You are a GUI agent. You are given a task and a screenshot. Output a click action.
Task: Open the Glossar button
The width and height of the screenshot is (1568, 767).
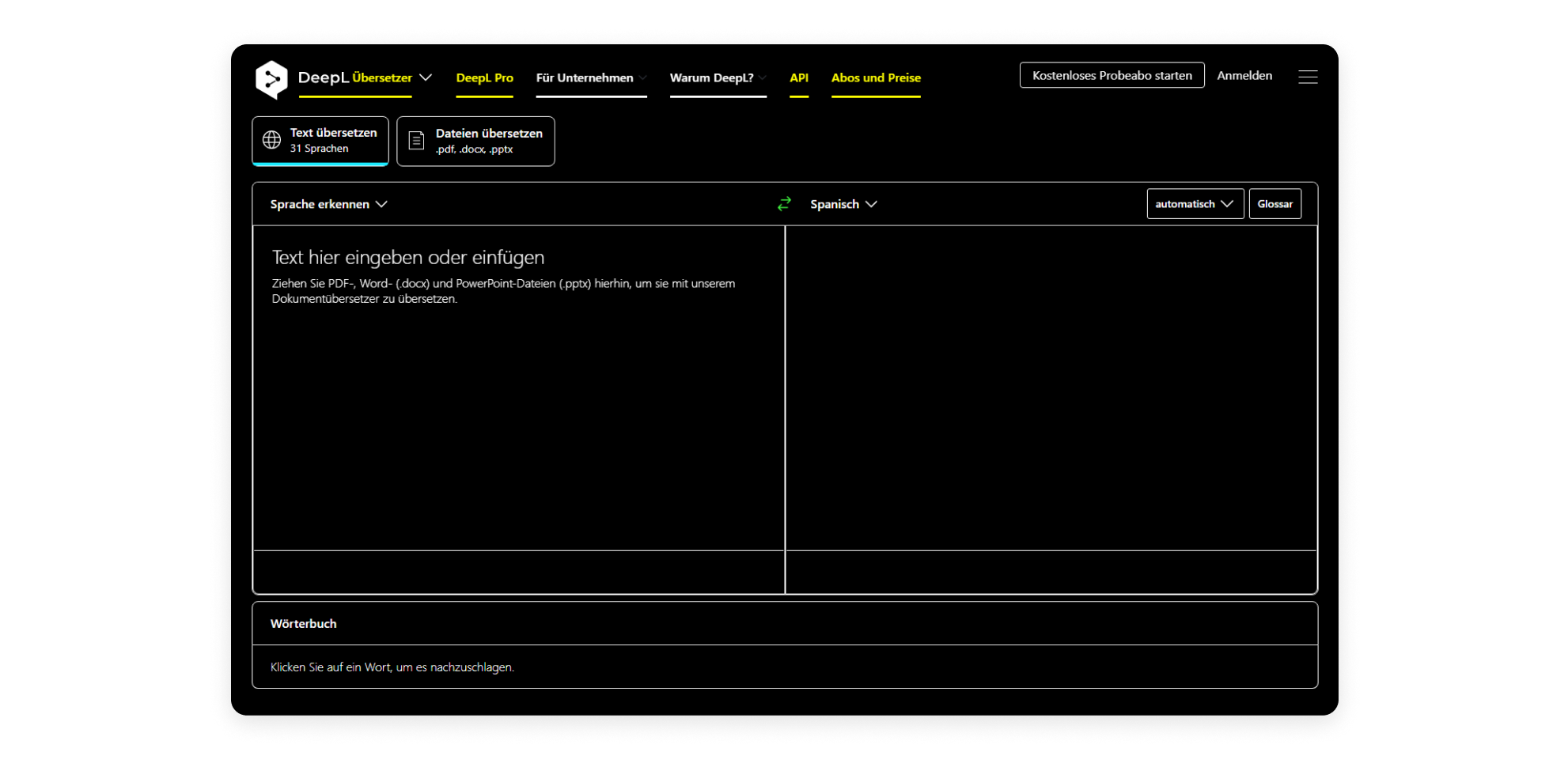1274,204
